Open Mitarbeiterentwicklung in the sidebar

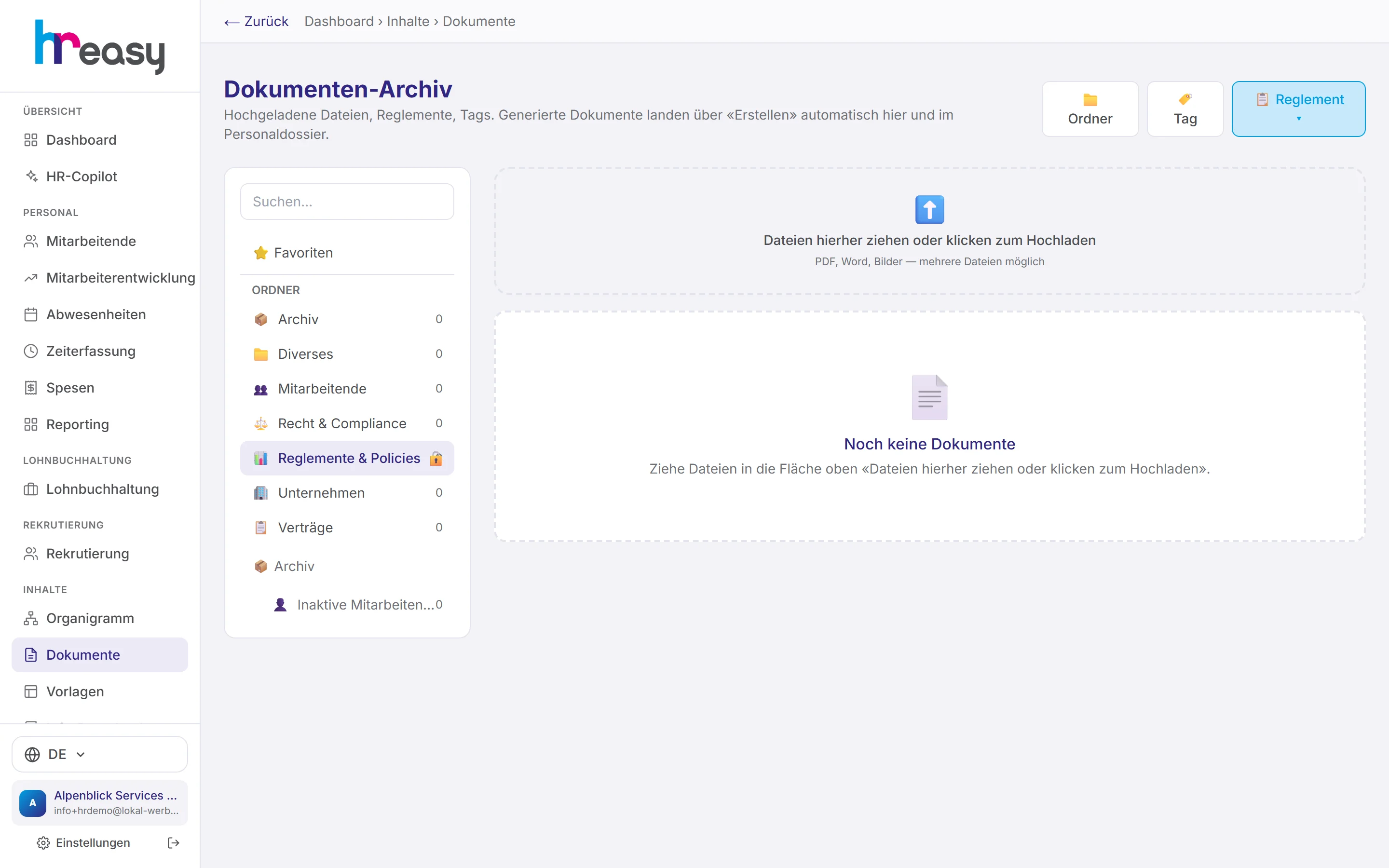[x=100, y=278]
